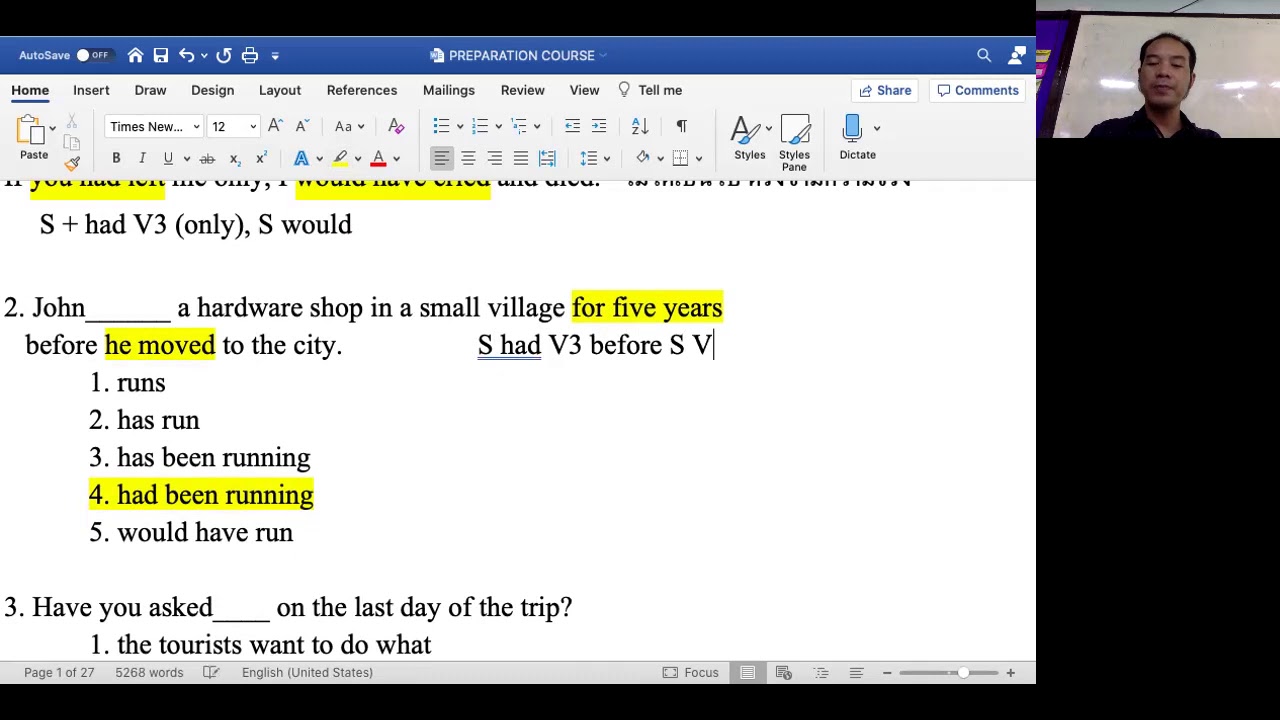This screenshot has height=720, width=1280.
Task: Save the document with the floppy disk icon
Action: pyautogui.click(x=161, y=55)
